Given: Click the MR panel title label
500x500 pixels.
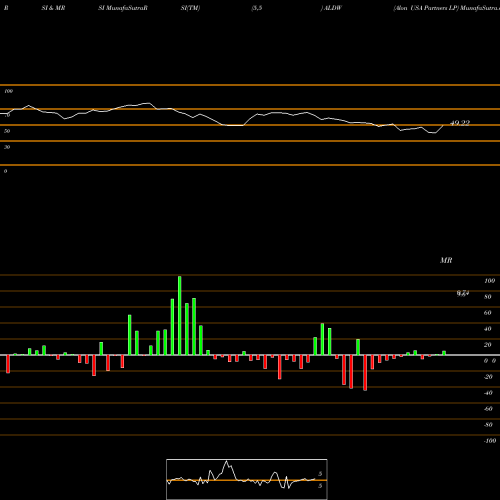Looking at the screenshot, I should point(446,260).
